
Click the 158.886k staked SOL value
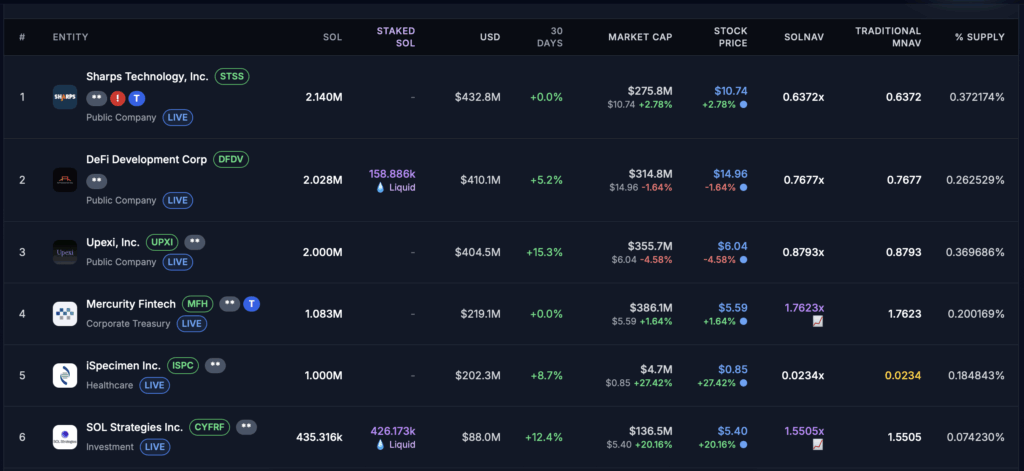392,174
